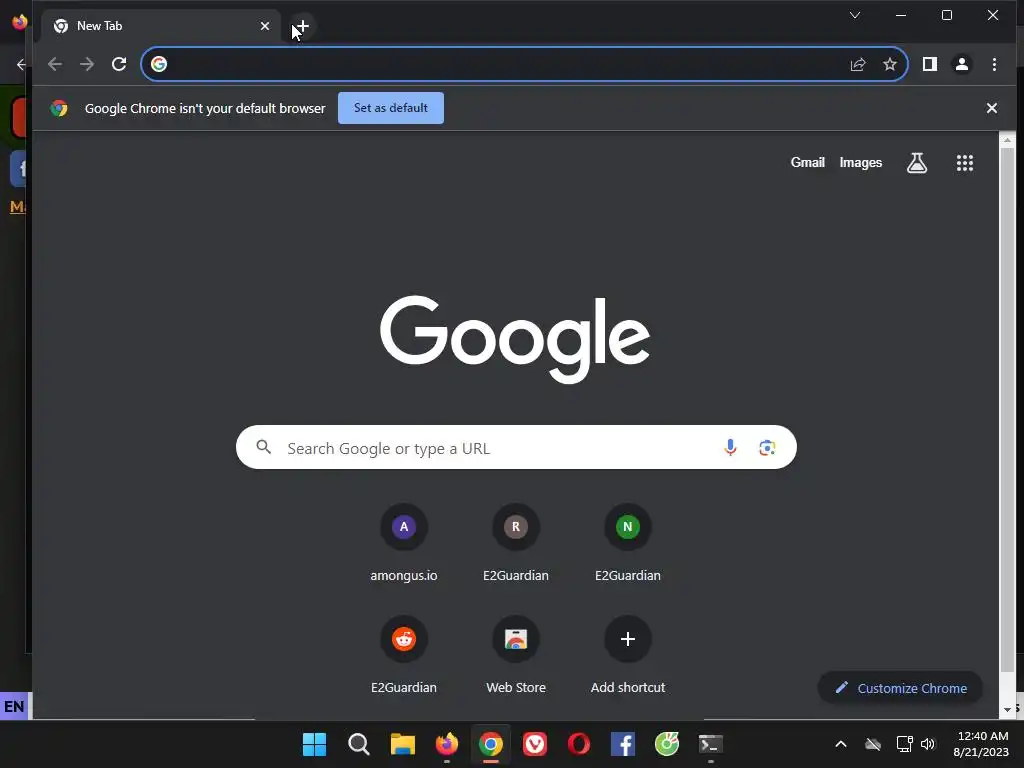Select the New Tab tab

pos(161,26)
